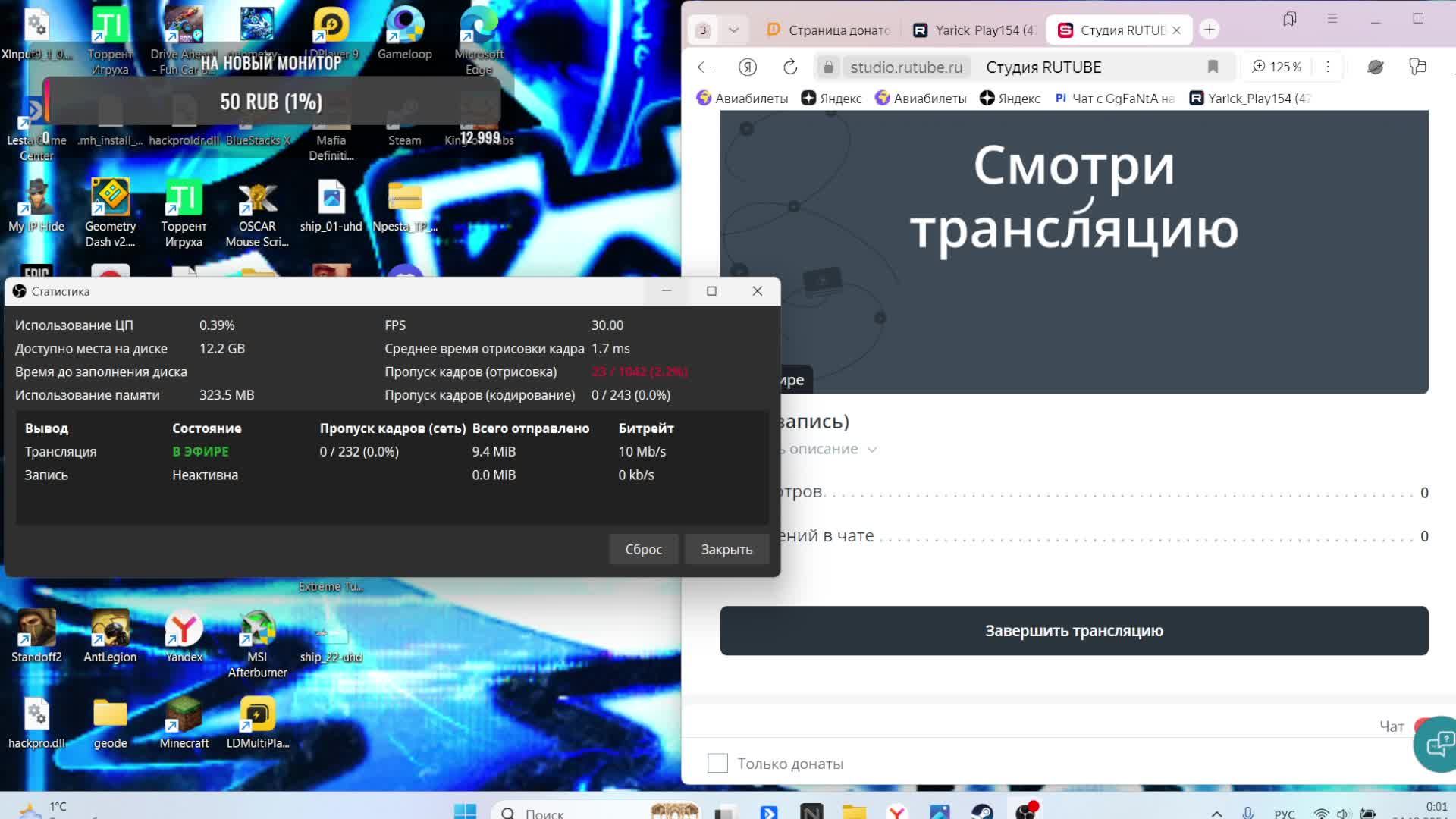This screenshot has width=1456, height=819.
Task: Click the 125% page zoom control
Action: (x=1276, y=67)
